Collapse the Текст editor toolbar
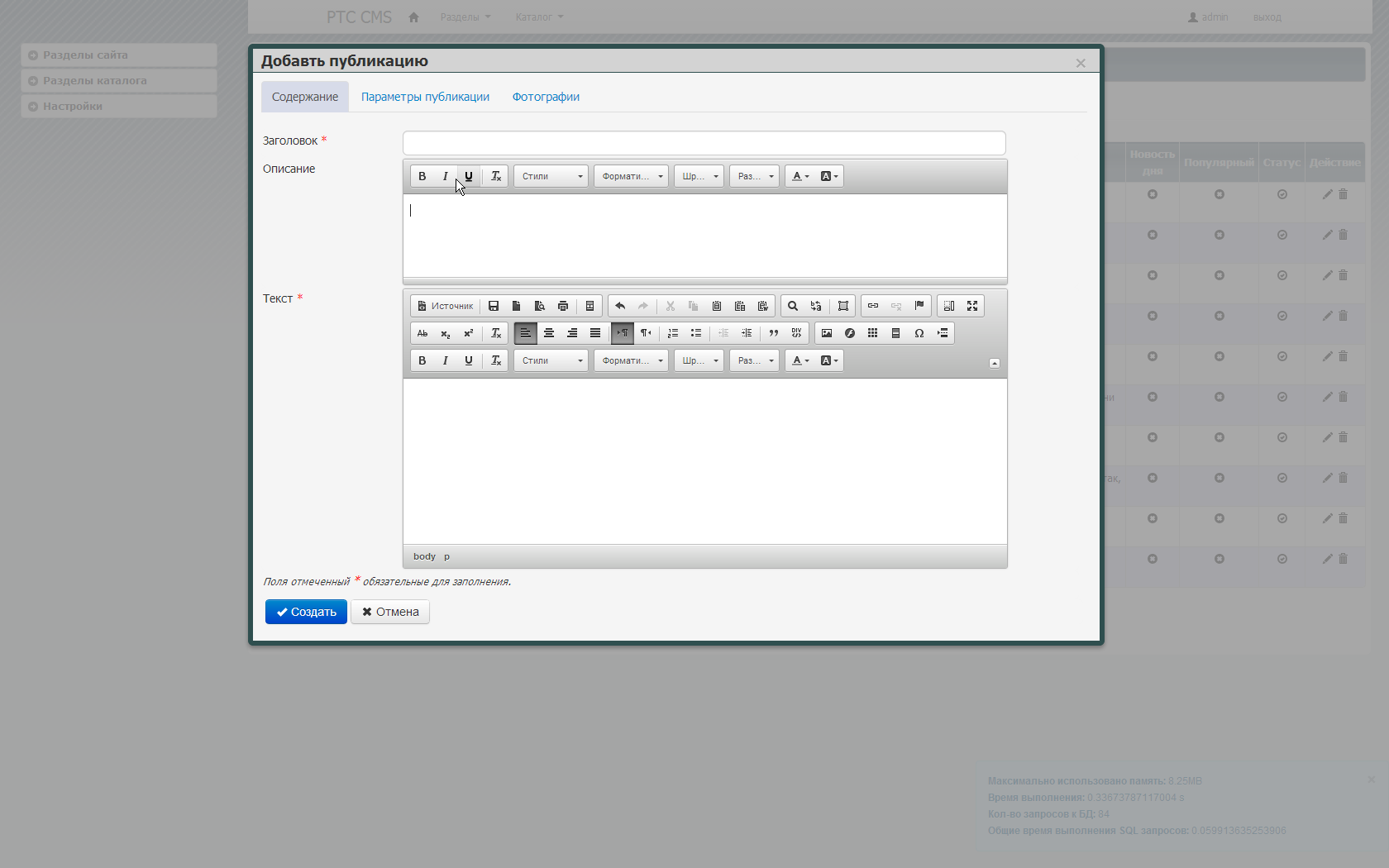The width and height of the screenshot is (1389, 868). coord(995,363)
